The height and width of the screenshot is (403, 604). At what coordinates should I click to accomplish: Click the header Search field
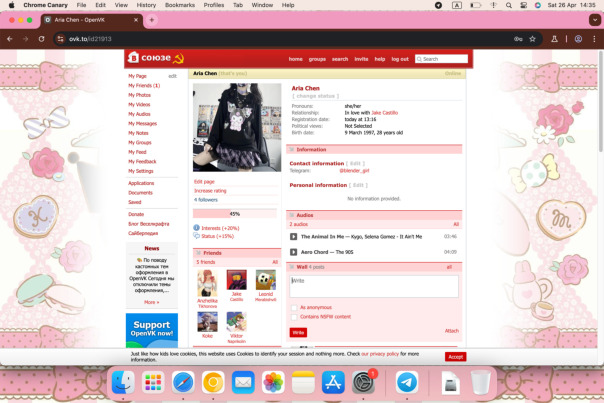pos(441,59)
